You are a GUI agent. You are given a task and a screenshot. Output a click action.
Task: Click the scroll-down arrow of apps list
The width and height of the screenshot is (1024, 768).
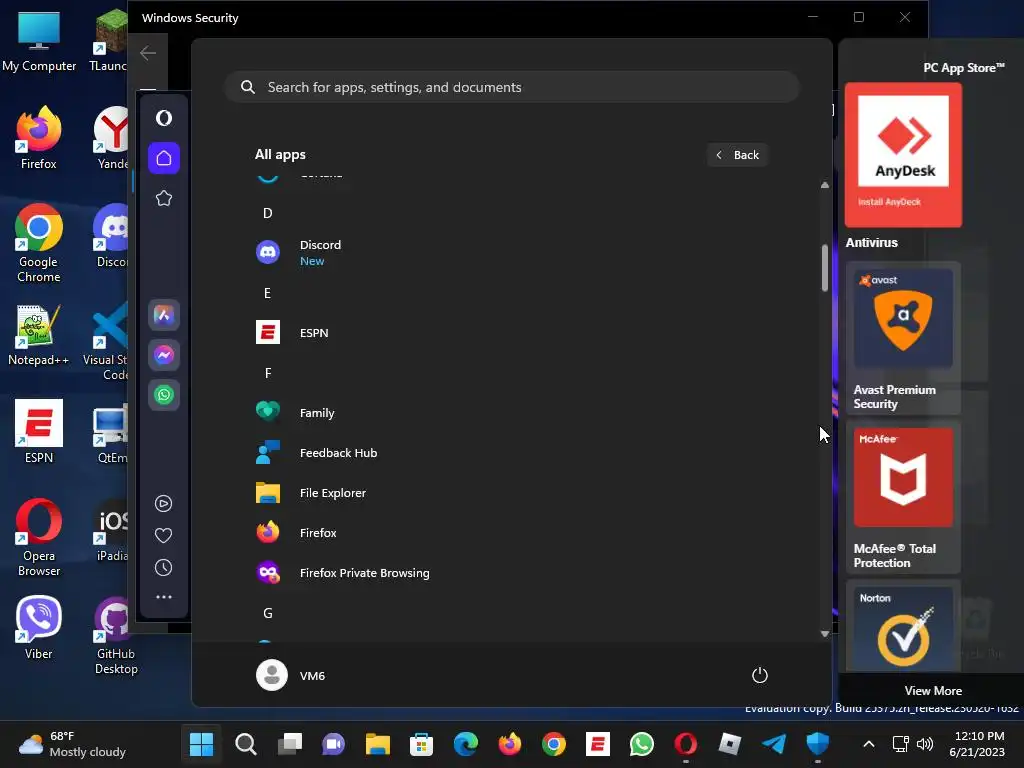(x=825, y=633)
